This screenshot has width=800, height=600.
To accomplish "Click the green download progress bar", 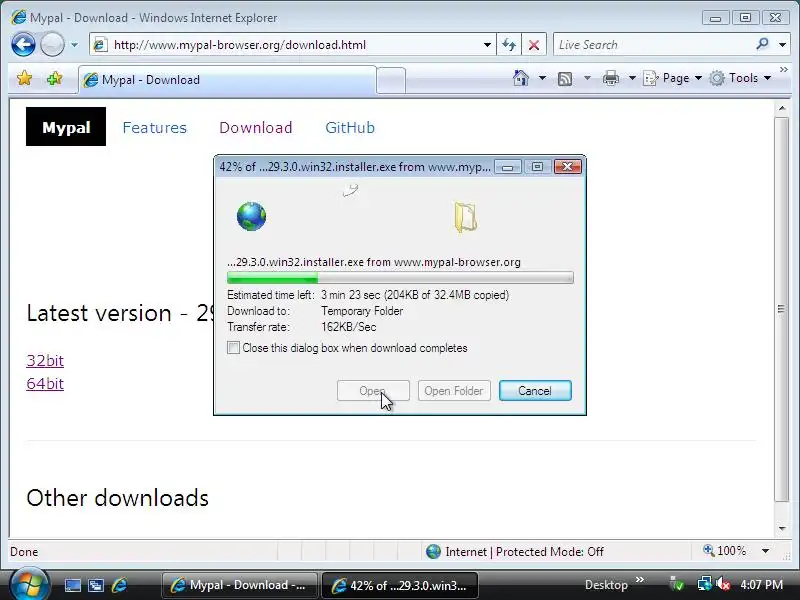I will click(x=400, y=278).
